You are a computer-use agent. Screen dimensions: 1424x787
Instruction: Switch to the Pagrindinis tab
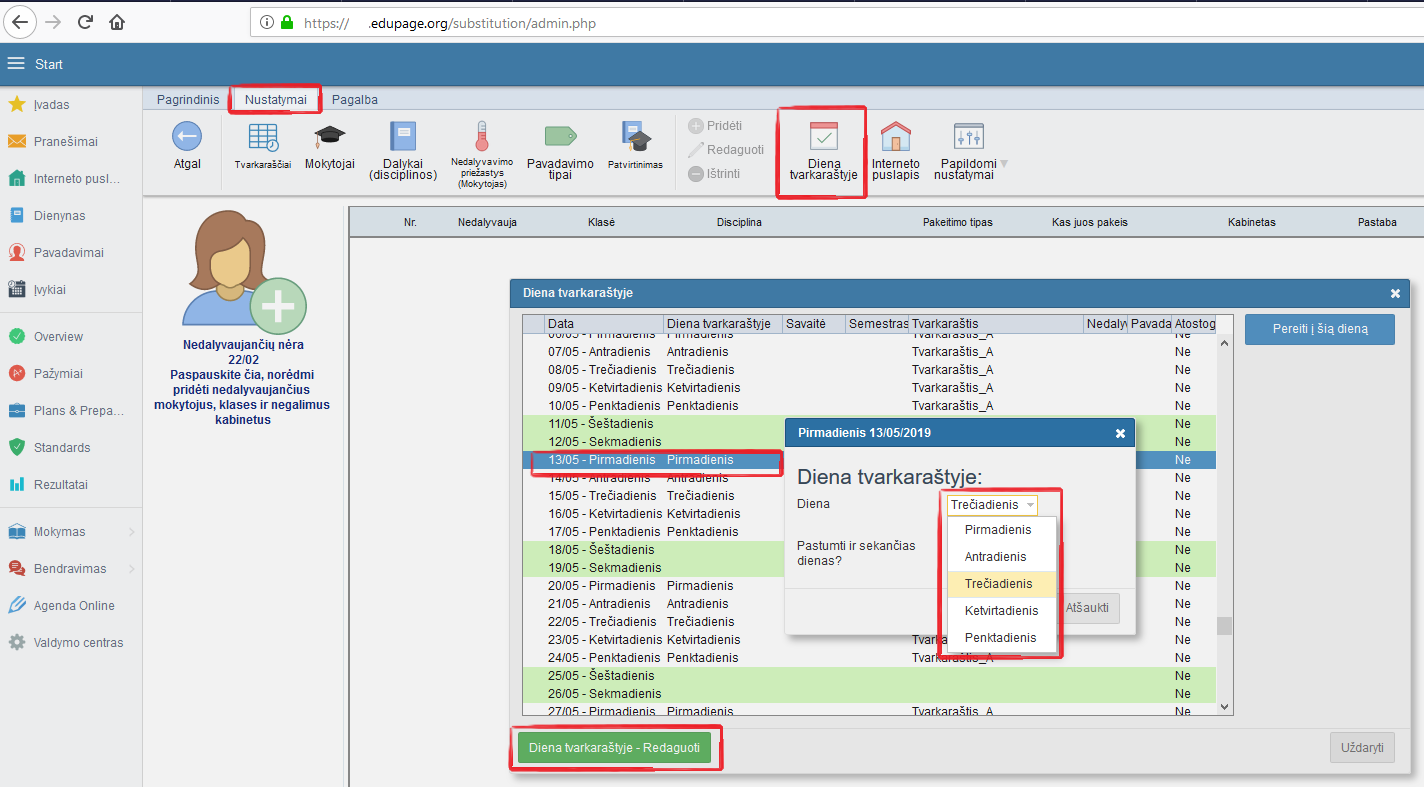pyautogui.click(x=187, y=99)
